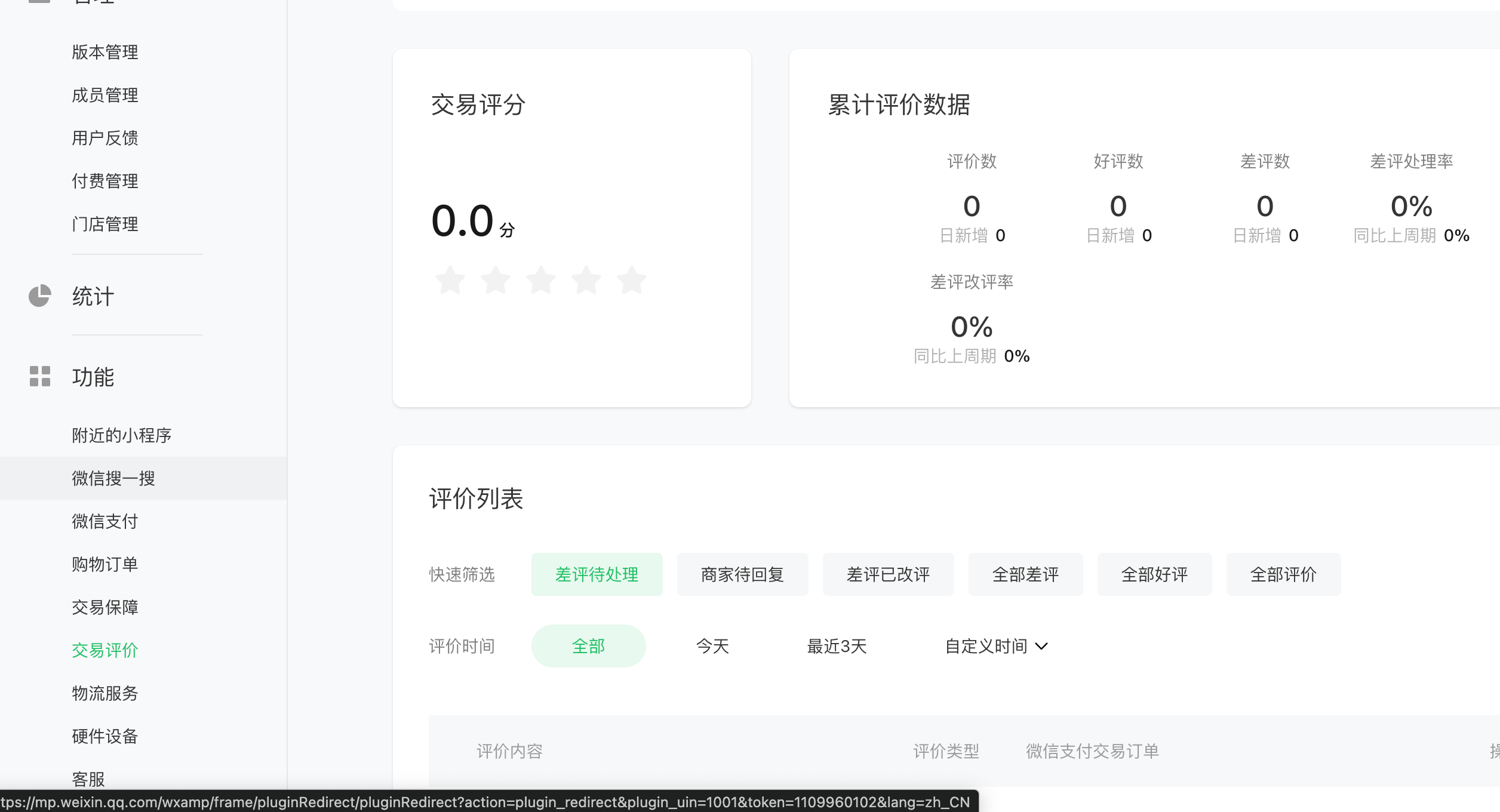Click the 全部评价 filter button
This screenshot has width=1500, height=812.
1283,574
